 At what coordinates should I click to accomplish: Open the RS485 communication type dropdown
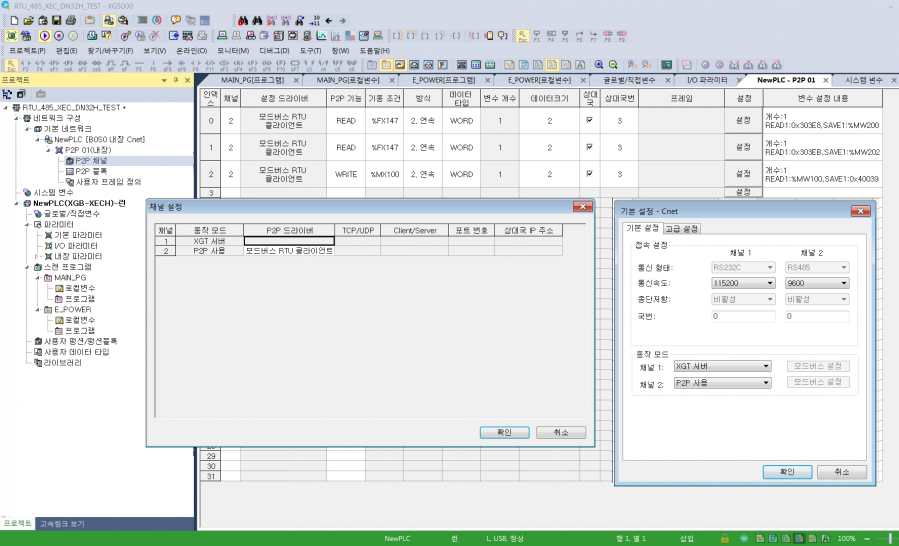tap(844, 267)
